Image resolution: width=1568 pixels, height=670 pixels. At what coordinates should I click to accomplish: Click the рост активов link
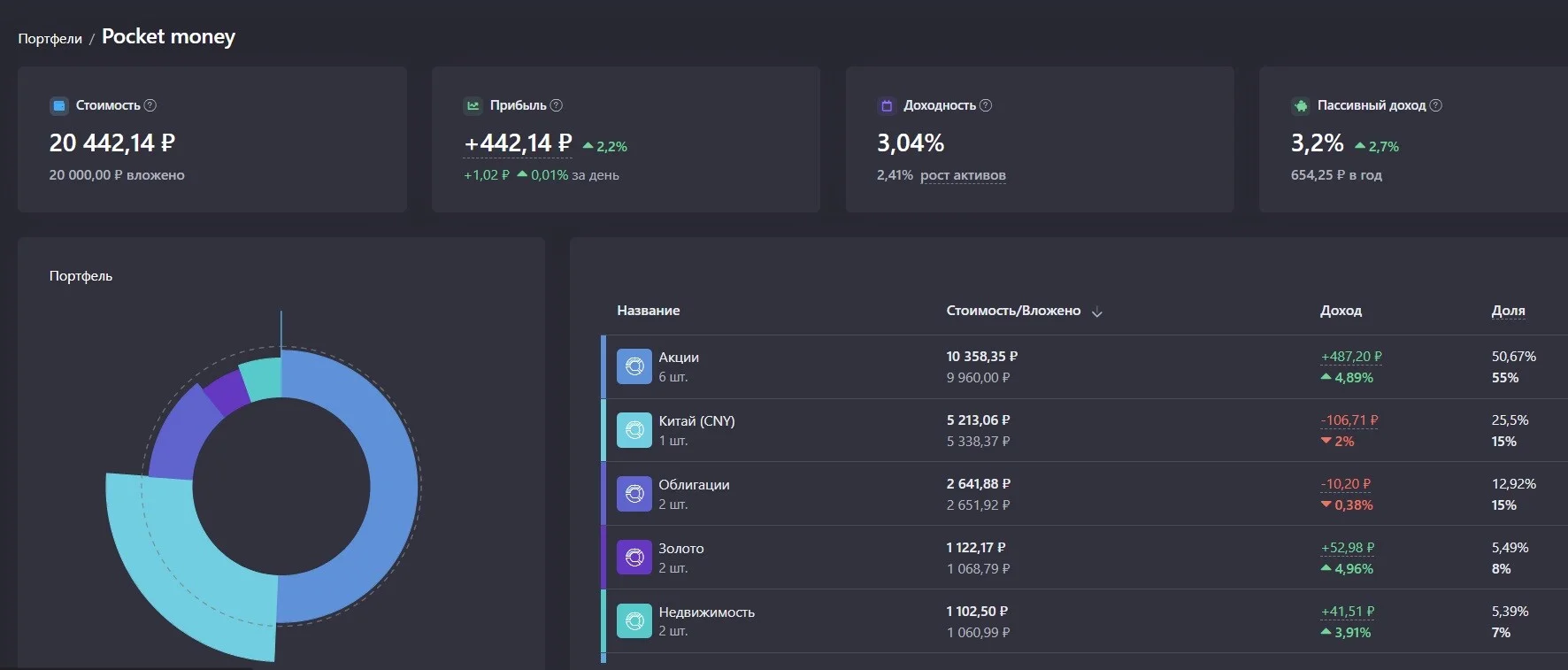click(x=963, y=175)
